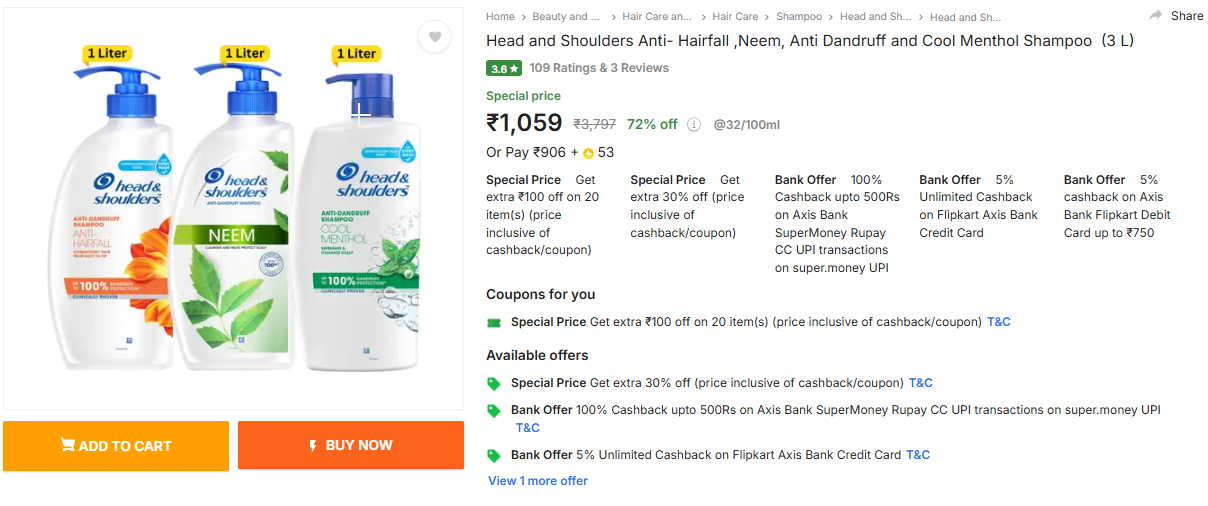This screenshot has height=506, width=1208.
Task: Click the green coupon ticket icon
Action: point(493,323)
